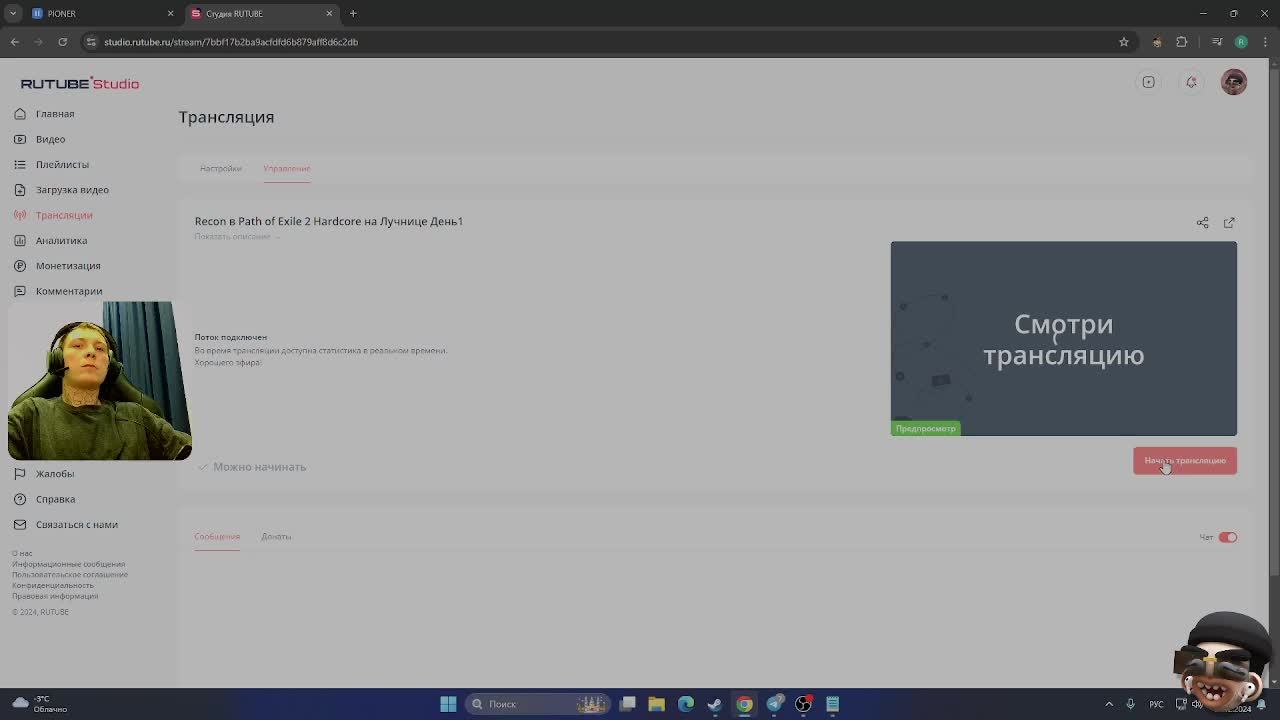Image resolution: width=1280 pixels, height=720 pixels.
Task: Open notifications bell in header
Action: pyautogui.click(x=1191, y=82)
